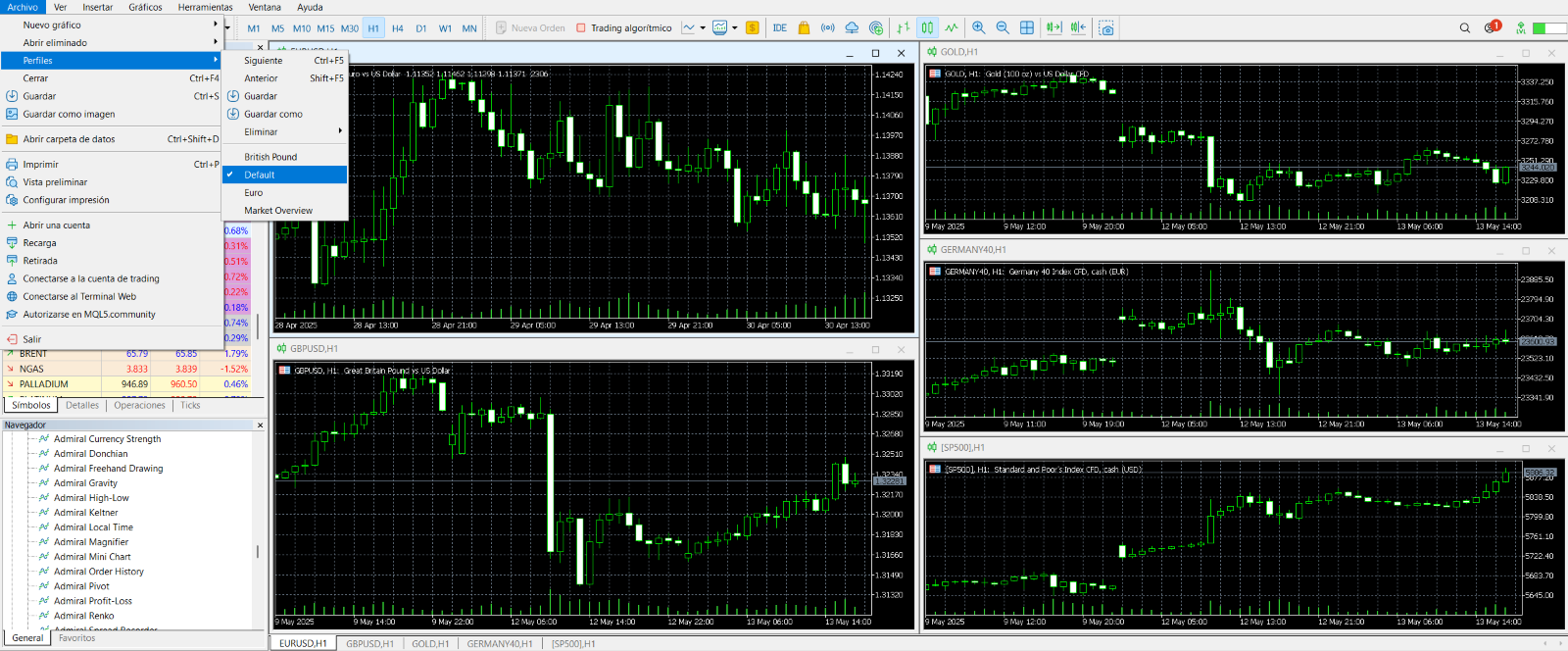Zoom in on the chart
Image resolution: width=1568 pixels, height=651 pixels.
[x=979, y=28]
